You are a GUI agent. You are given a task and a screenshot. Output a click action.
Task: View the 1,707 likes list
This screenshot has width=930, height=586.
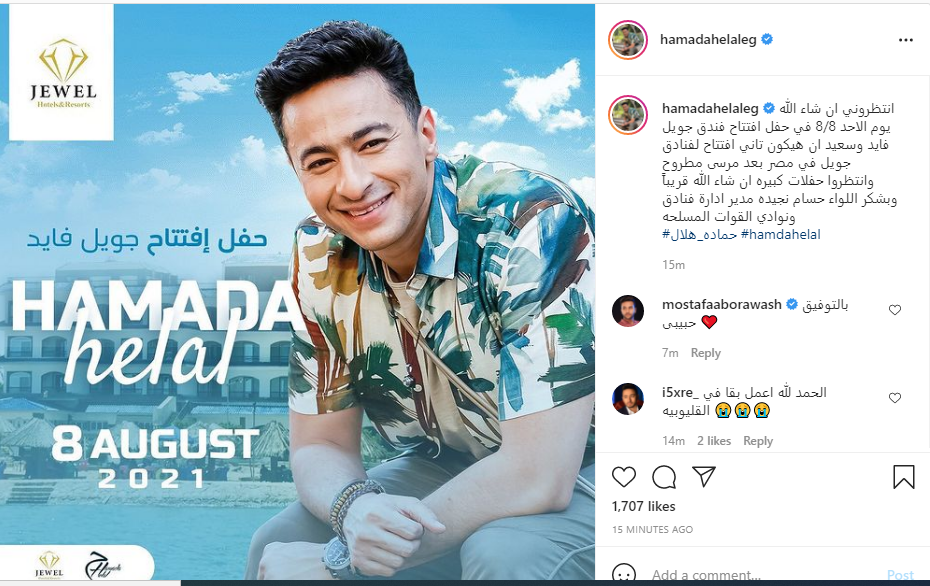pos(644,506)
